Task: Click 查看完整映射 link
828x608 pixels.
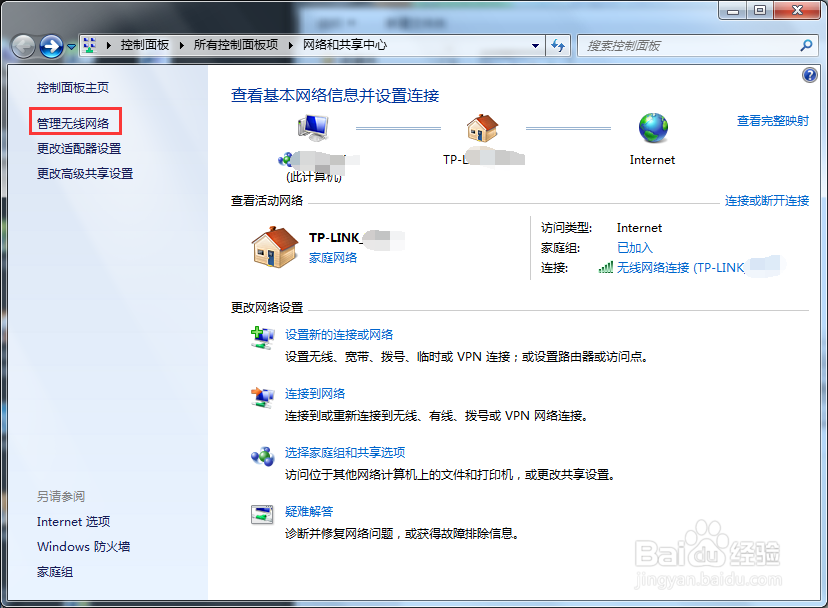Action: [x=773, y=121]
